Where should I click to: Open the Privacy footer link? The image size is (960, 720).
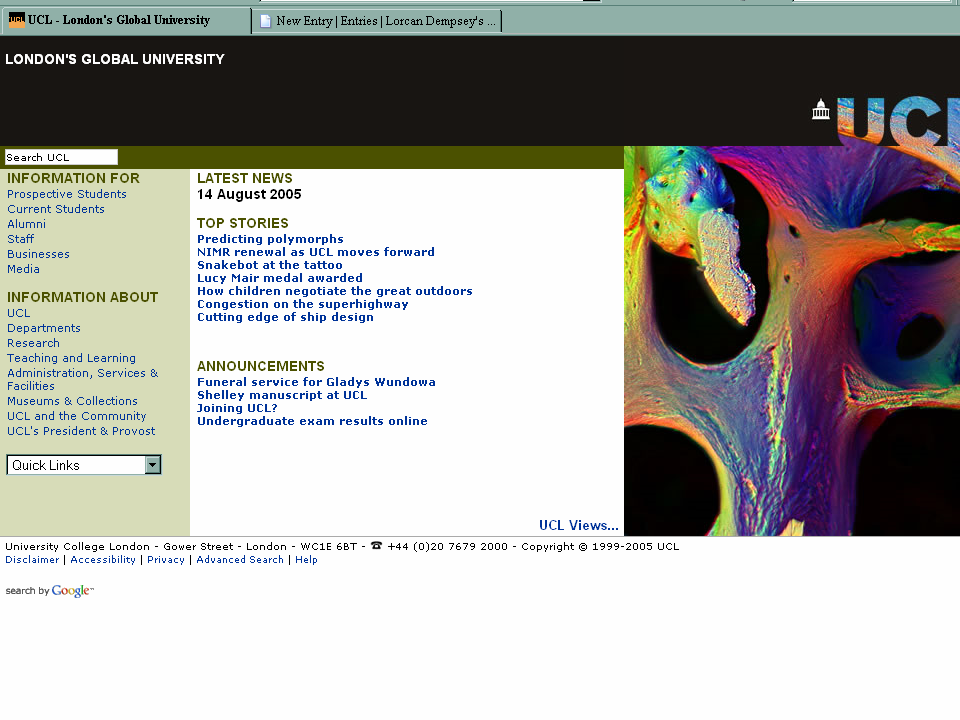click(x=165, y=560)
